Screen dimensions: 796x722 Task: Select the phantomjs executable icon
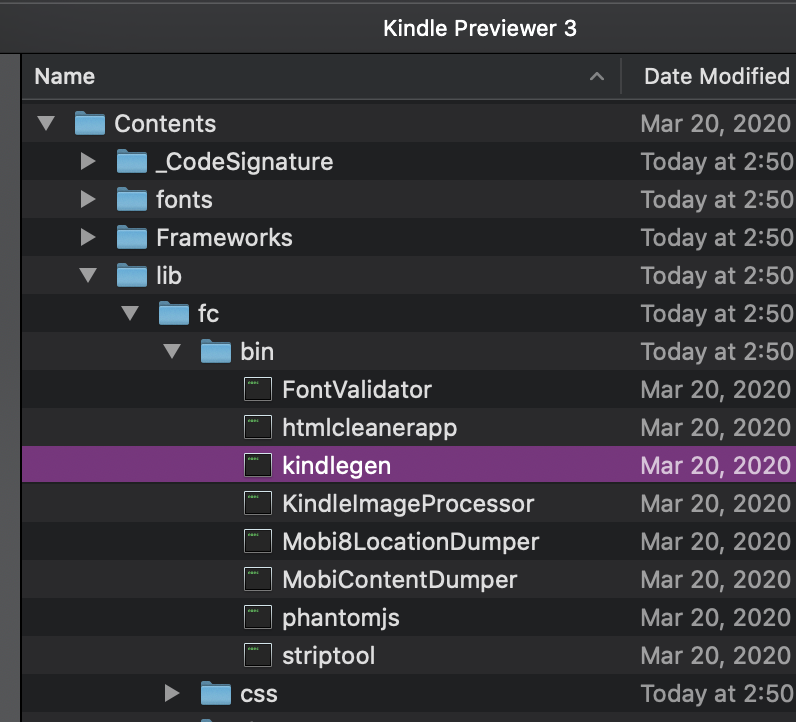click(258, 617)
